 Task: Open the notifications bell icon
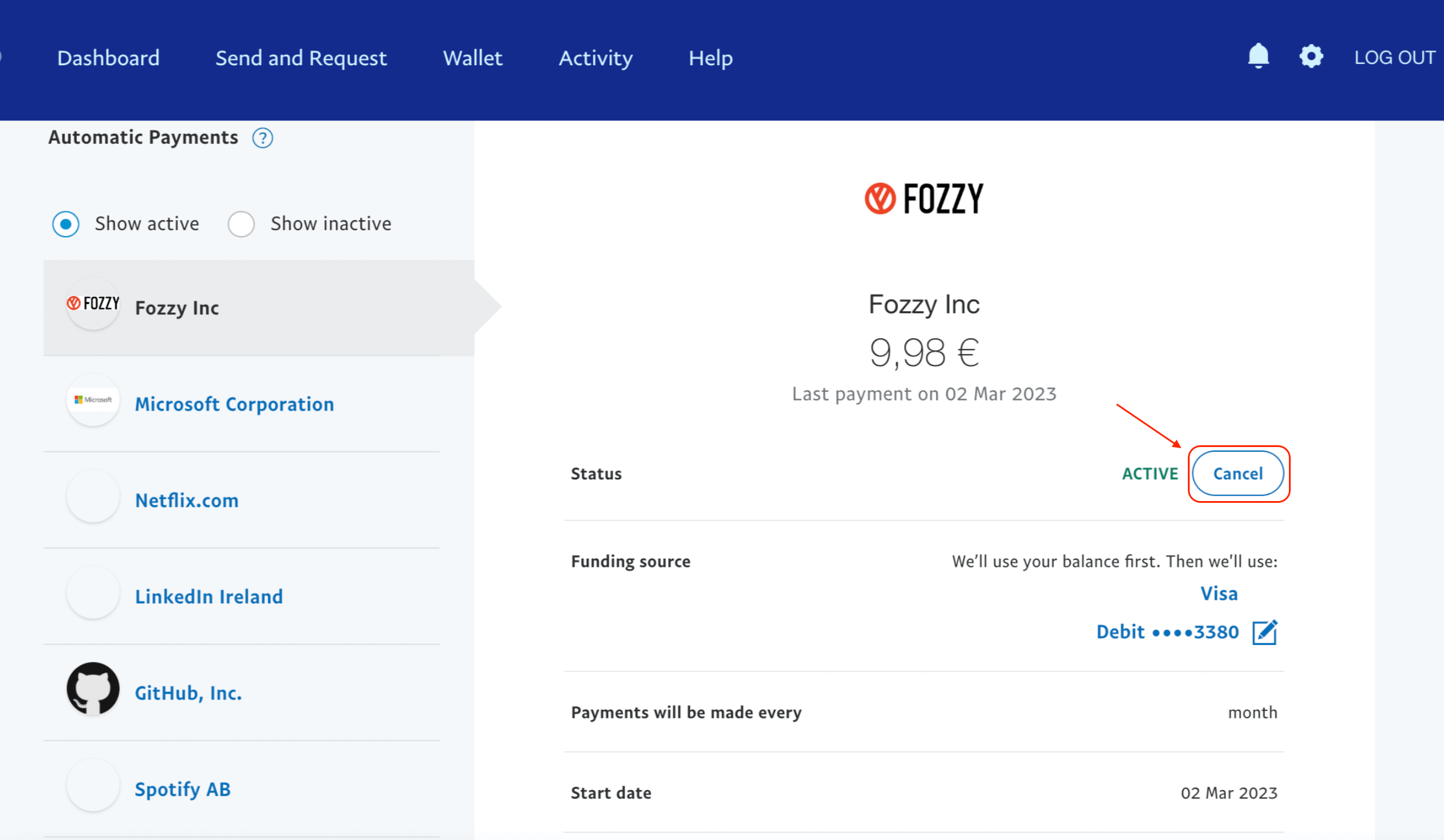[x=1258, y=57]
